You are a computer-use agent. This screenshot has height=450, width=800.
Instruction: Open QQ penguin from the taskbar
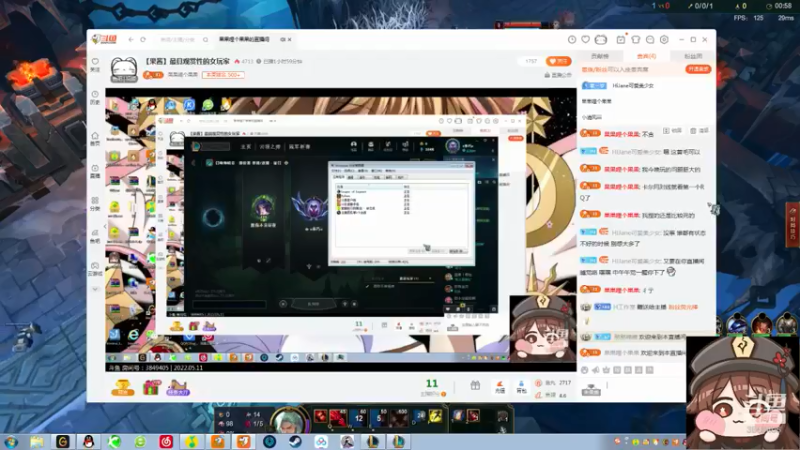click(x=88, y=441)
